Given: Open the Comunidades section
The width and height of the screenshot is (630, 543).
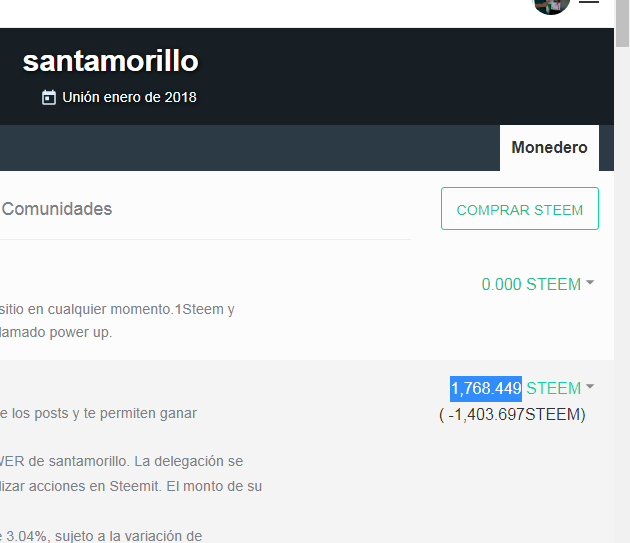Looking at the screenshot, I should [57, 209].
